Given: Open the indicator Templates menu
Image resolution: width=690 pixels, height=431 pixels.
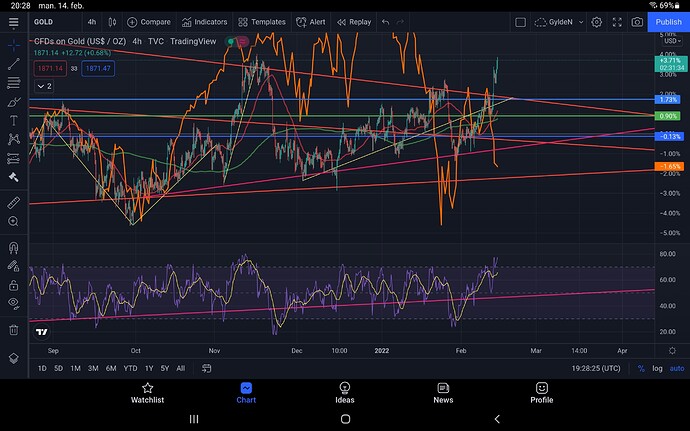Looking at the screenshot, I should point(261,22).
